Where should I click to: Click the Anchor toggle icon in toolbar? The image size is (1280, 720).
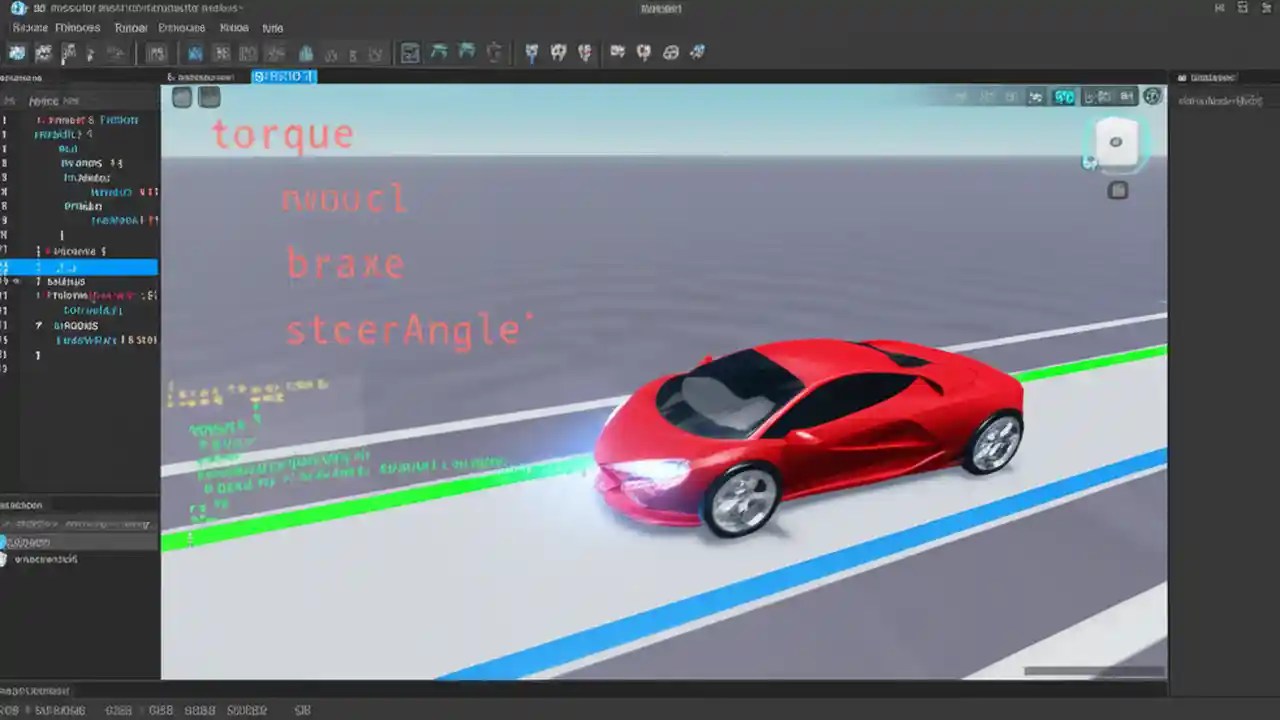(531, 53)
